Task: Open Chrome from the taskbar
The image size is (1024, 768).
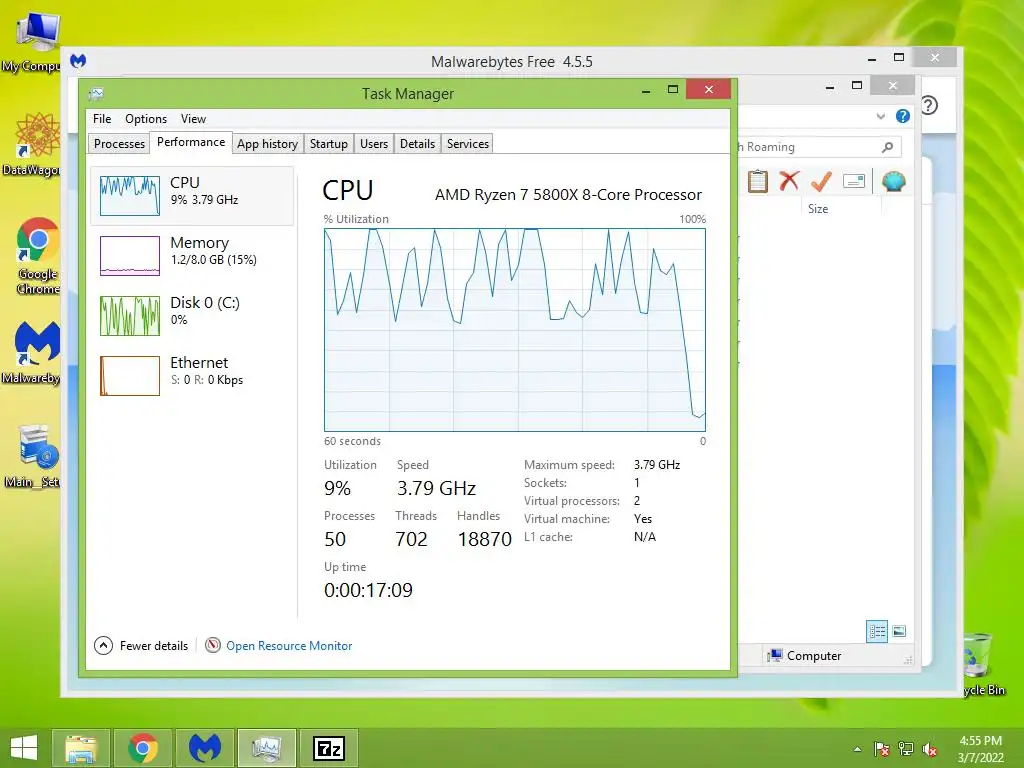Action: point(143,748)
